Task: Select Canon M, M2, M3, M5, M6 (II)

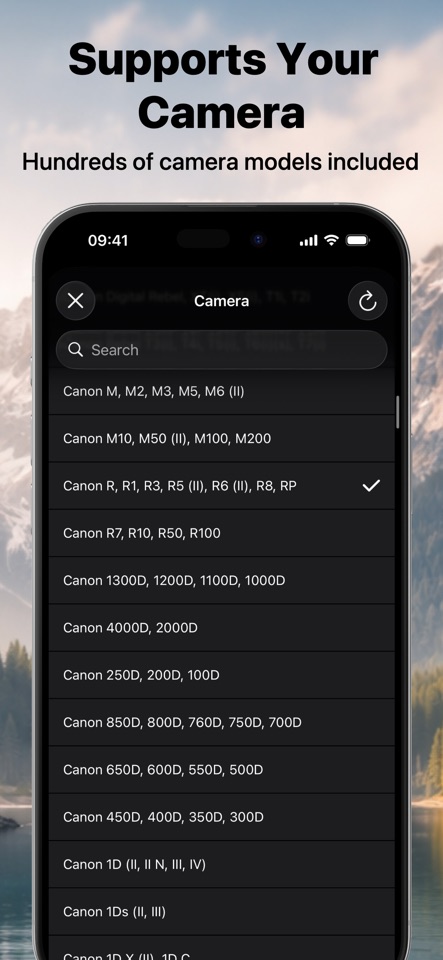Action: tap(222, 391)
